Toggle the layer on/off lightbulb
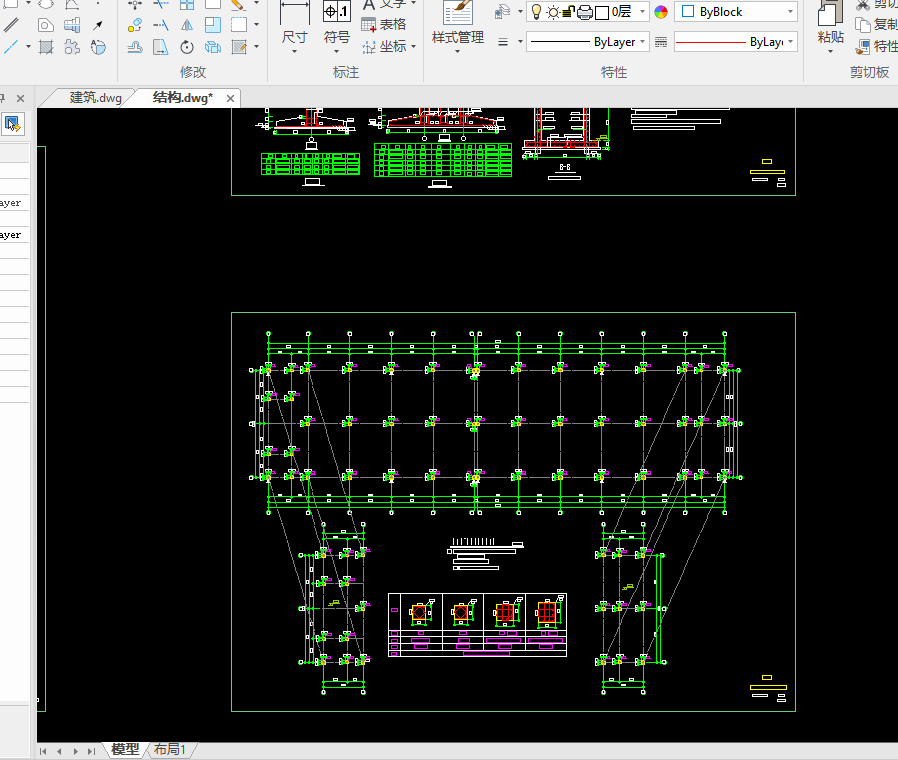Viewport: 898px width, 760px height. click(x=536, y=12)
